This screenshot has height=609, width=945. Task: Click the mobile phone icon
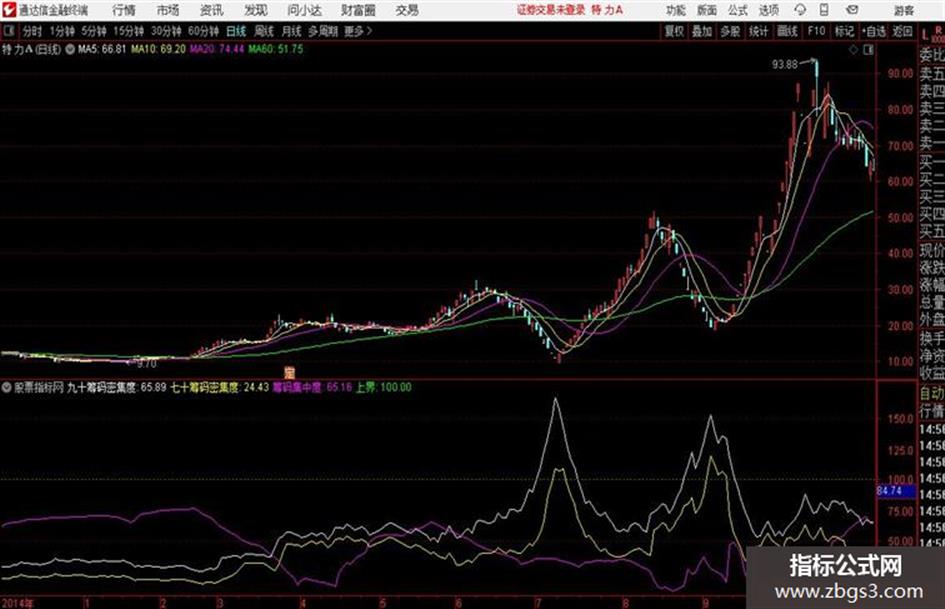click(x=824, y=10)
